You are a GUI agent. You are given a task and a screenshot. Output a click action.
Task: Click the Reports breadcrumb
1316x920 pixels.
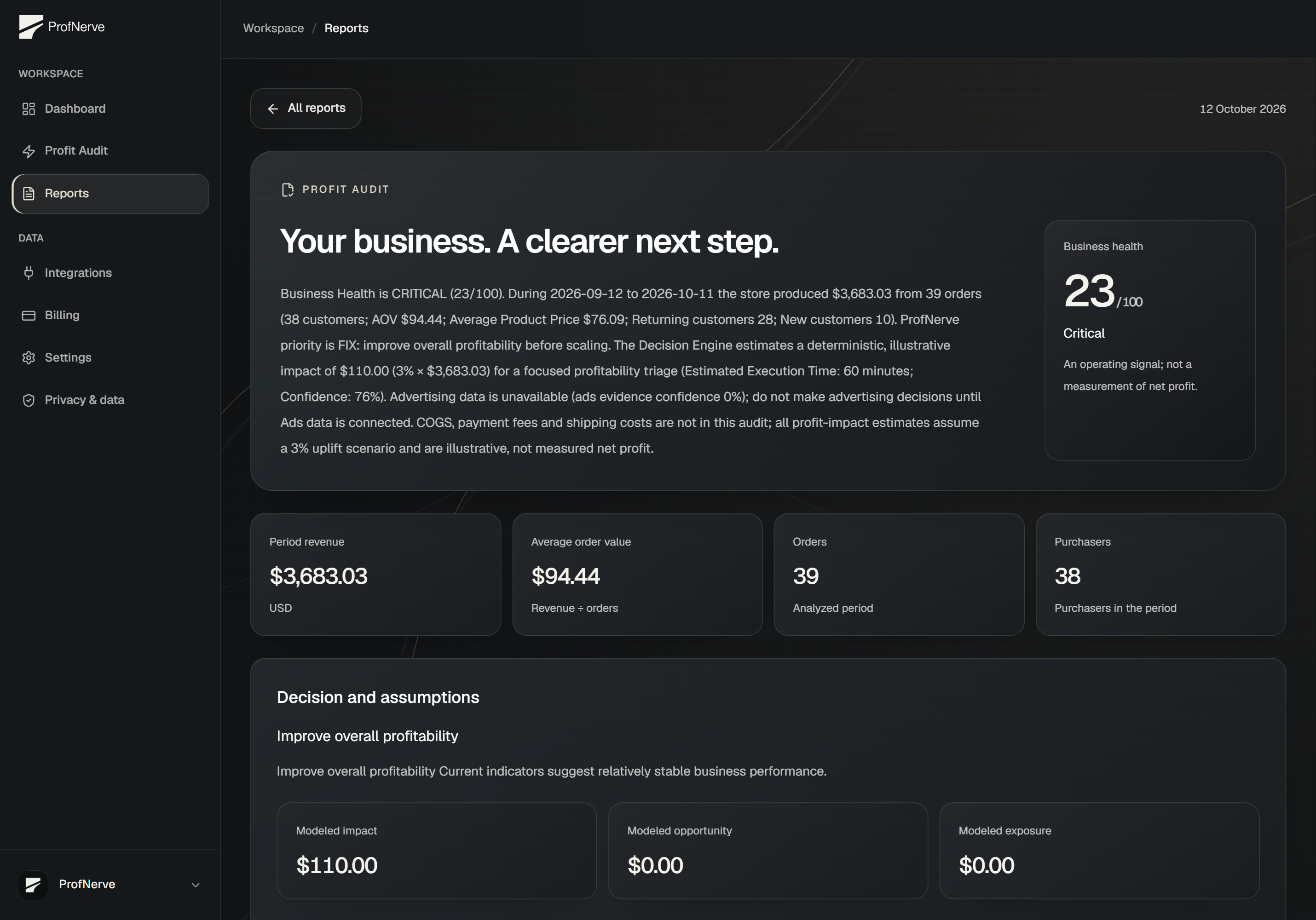click(x=346, y=28)
